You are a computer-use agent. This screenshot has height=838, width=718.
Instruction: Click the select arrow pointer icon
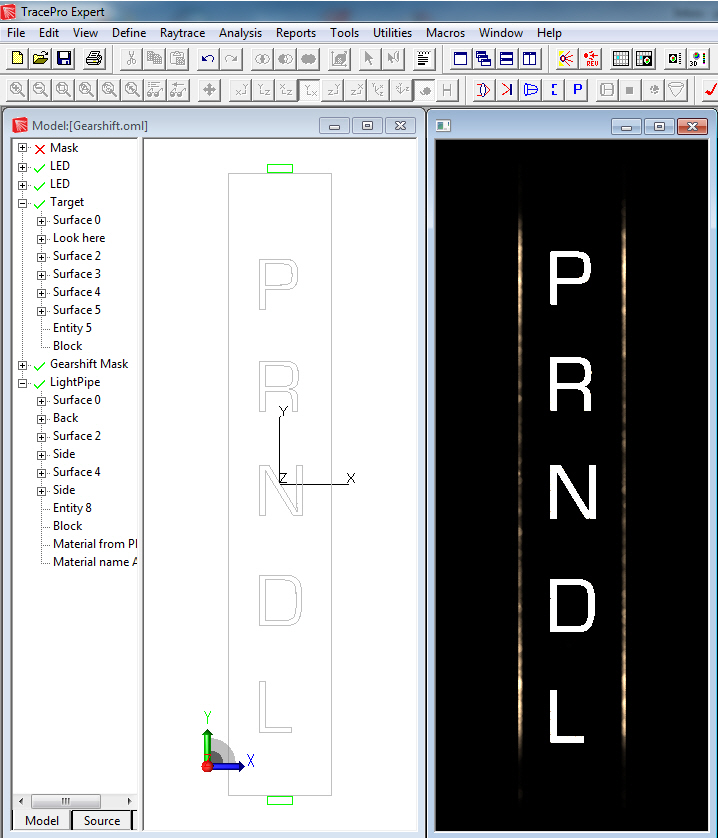coord(368,58)
